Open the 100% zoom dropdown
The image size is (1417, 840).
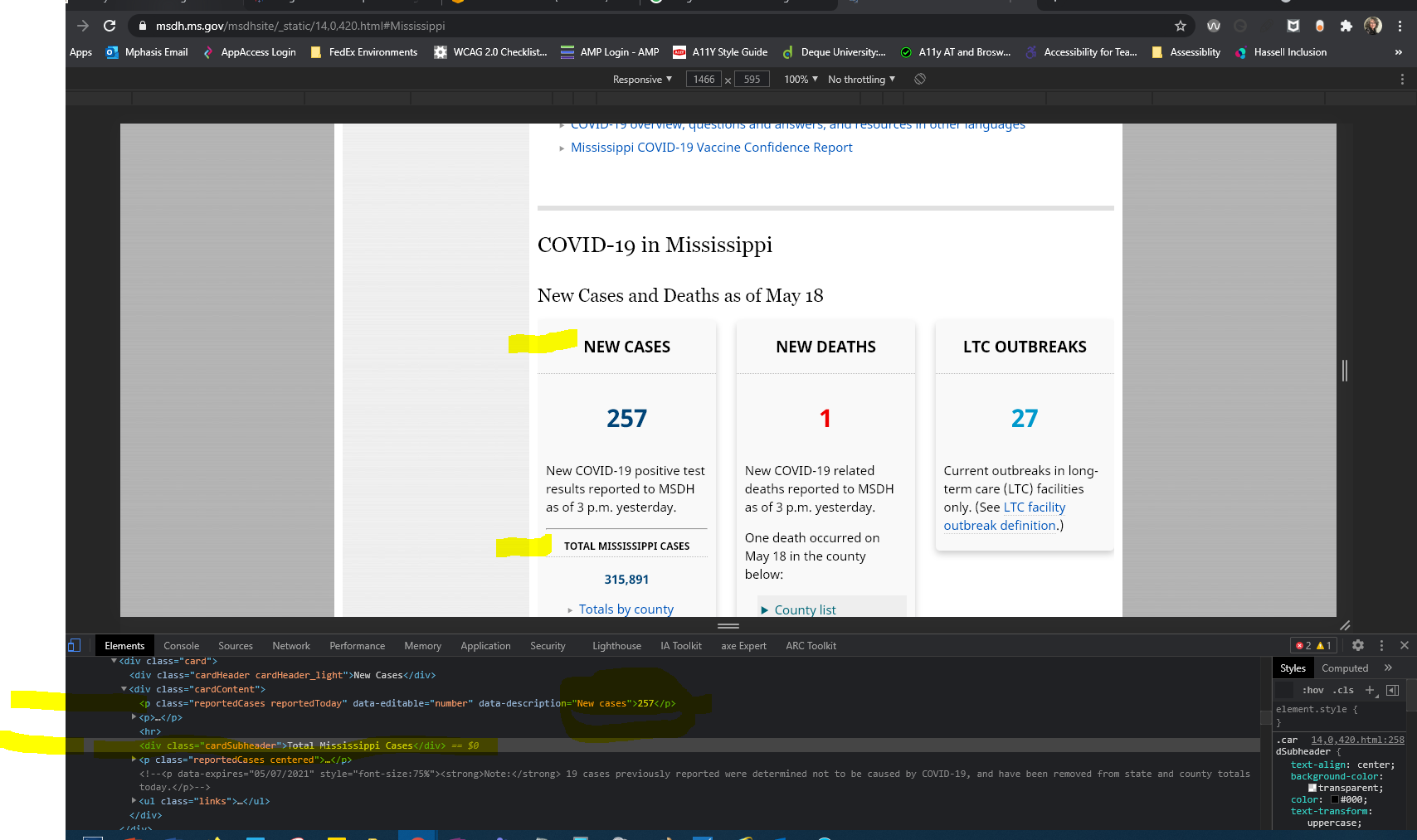click(x=801, y=79)
